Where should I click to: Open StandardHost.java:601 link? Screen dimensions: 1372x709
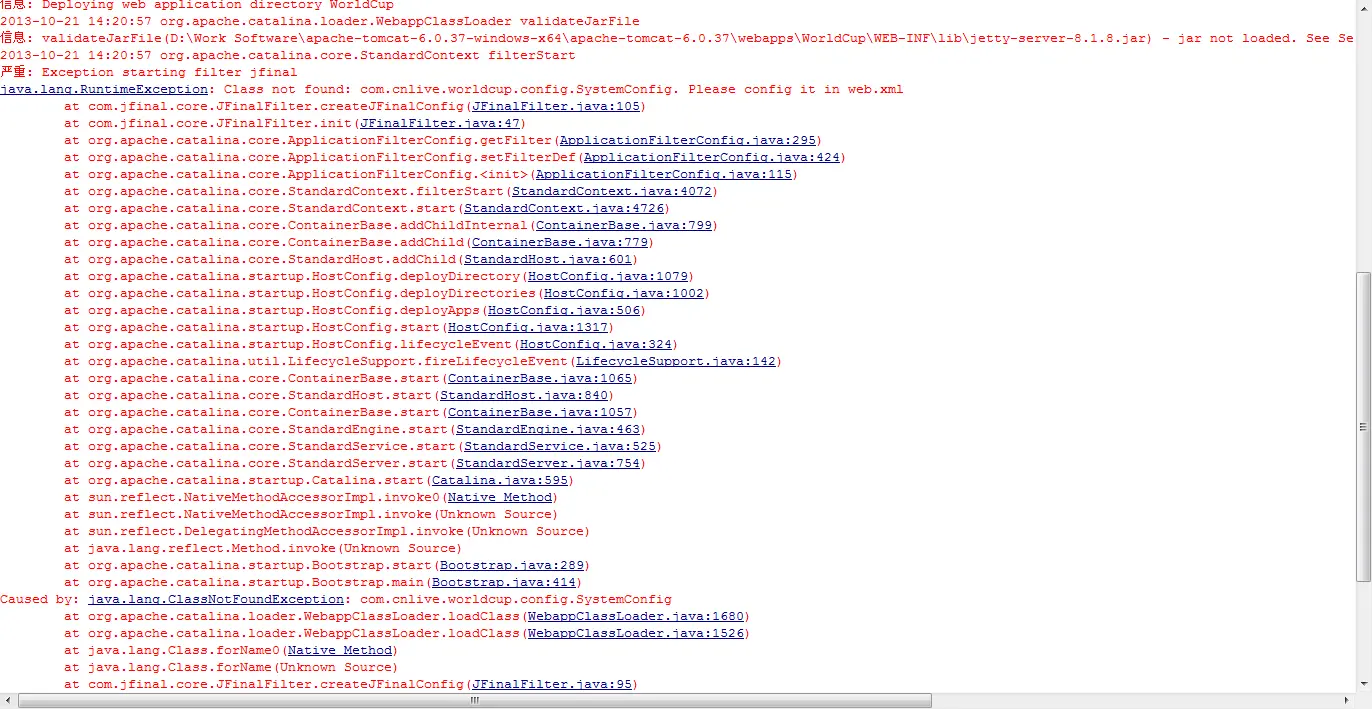[x=548, y=259]
